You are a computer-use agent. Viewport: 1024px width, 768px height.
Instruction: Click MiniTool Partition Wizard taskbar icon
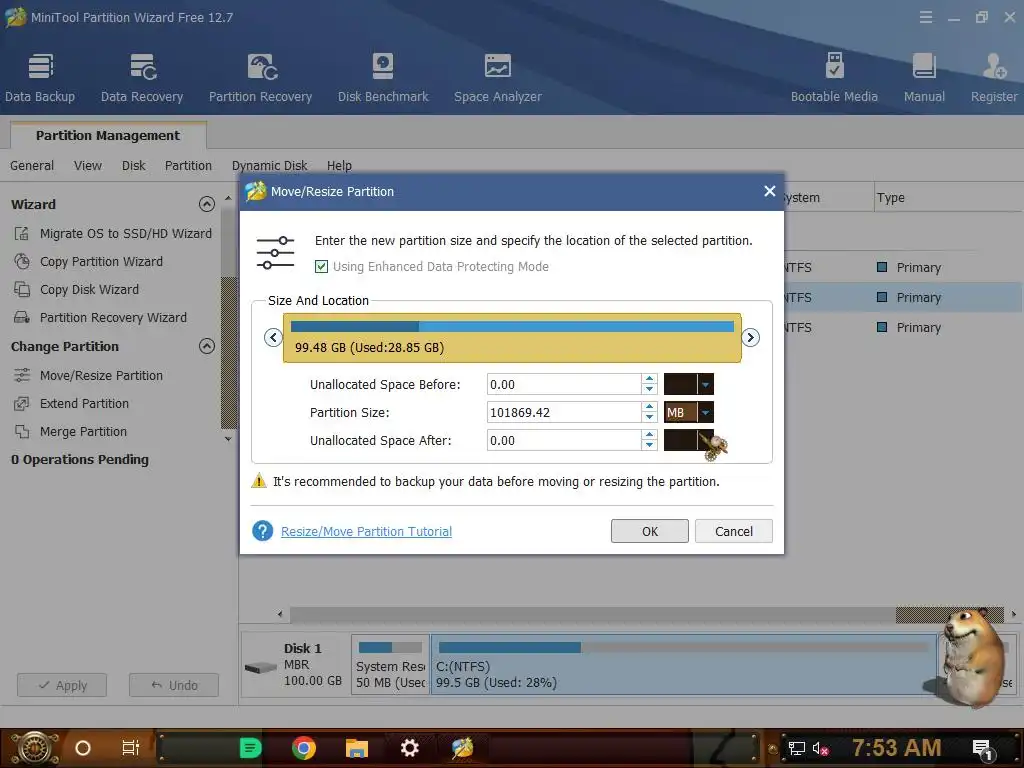[x=462, y=748]
